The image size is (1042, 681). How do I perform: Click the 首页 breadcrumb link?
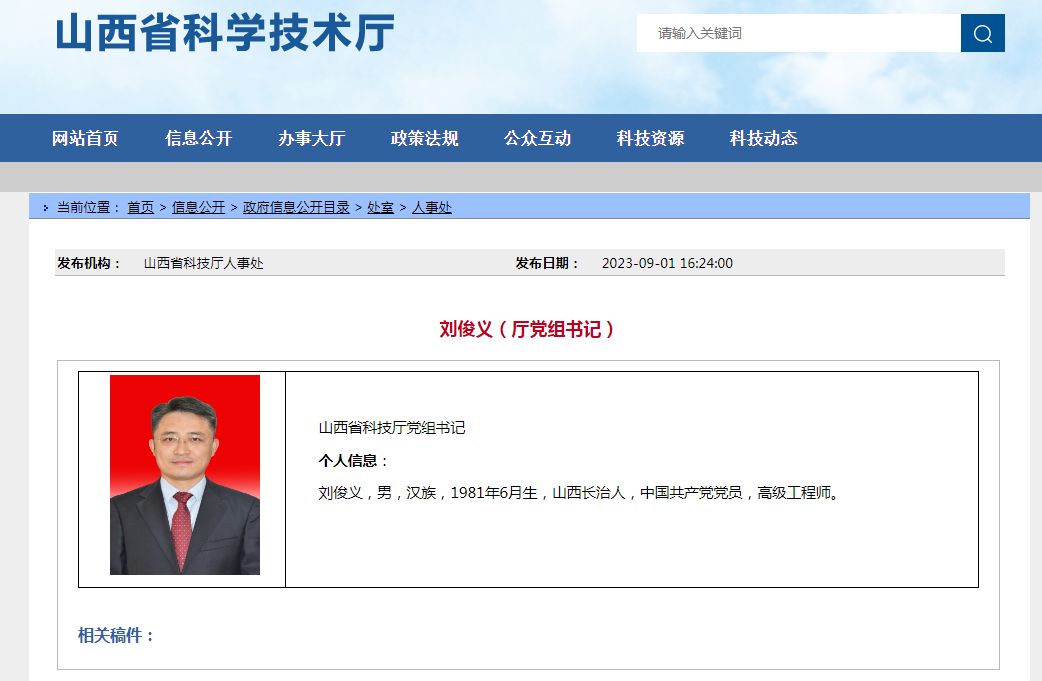[139, 209]
